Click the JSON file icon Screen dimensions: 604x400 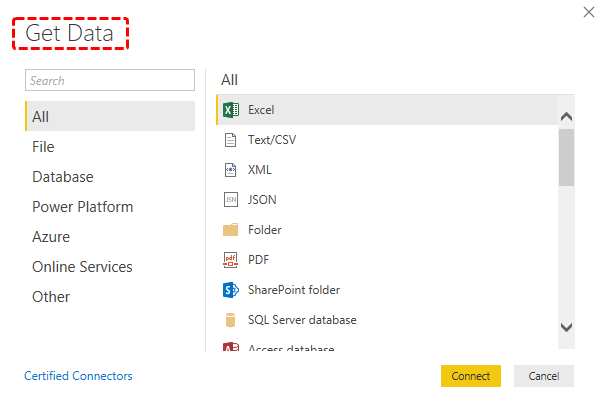coord(231,200)
